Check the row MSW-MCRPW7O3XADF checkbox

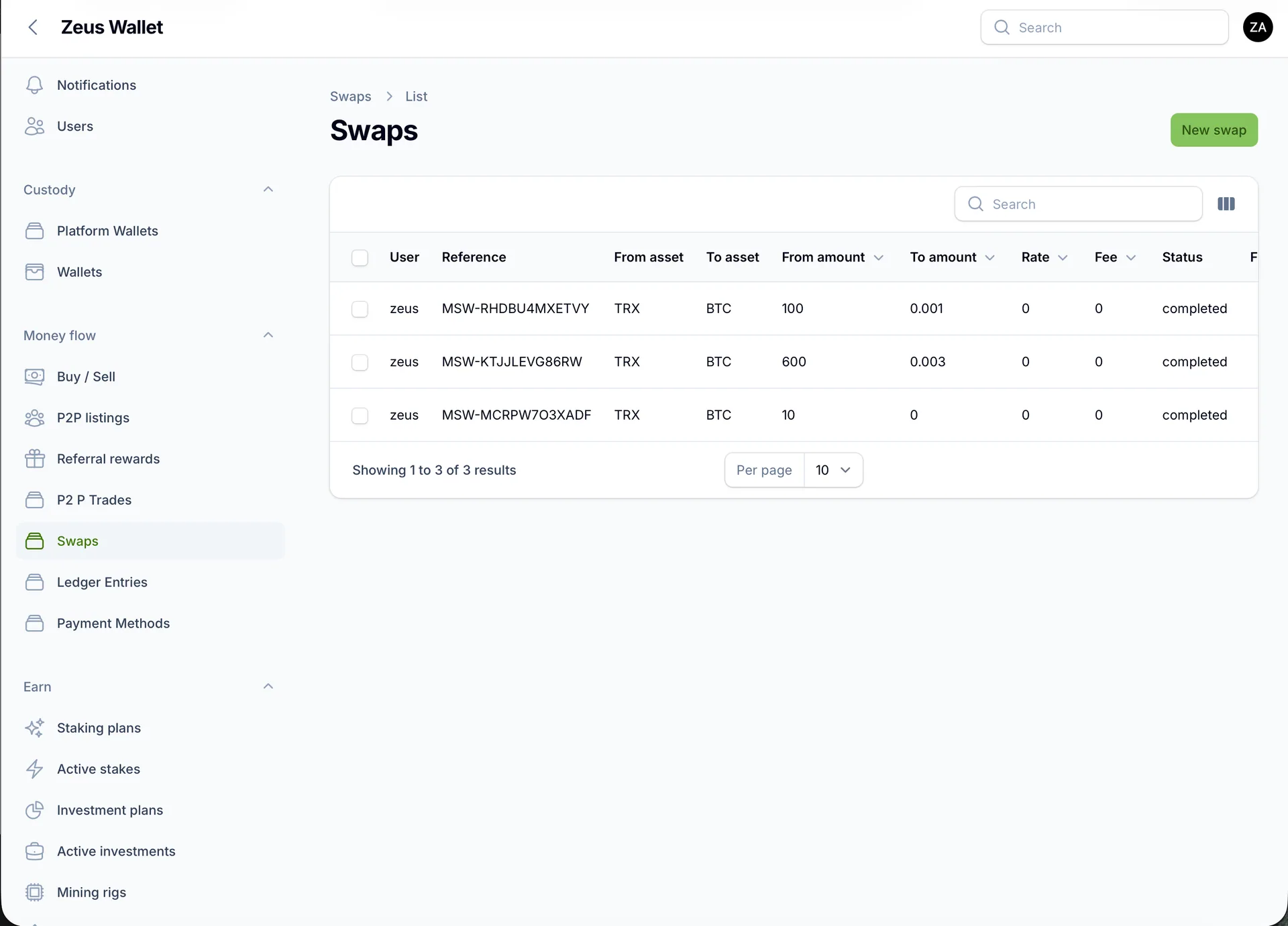tap(360, 415)
